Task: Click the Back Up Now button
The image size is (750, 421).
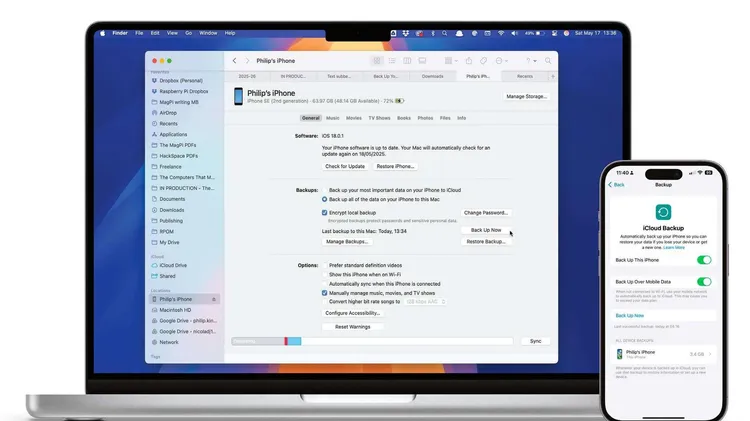Action: 486,230
